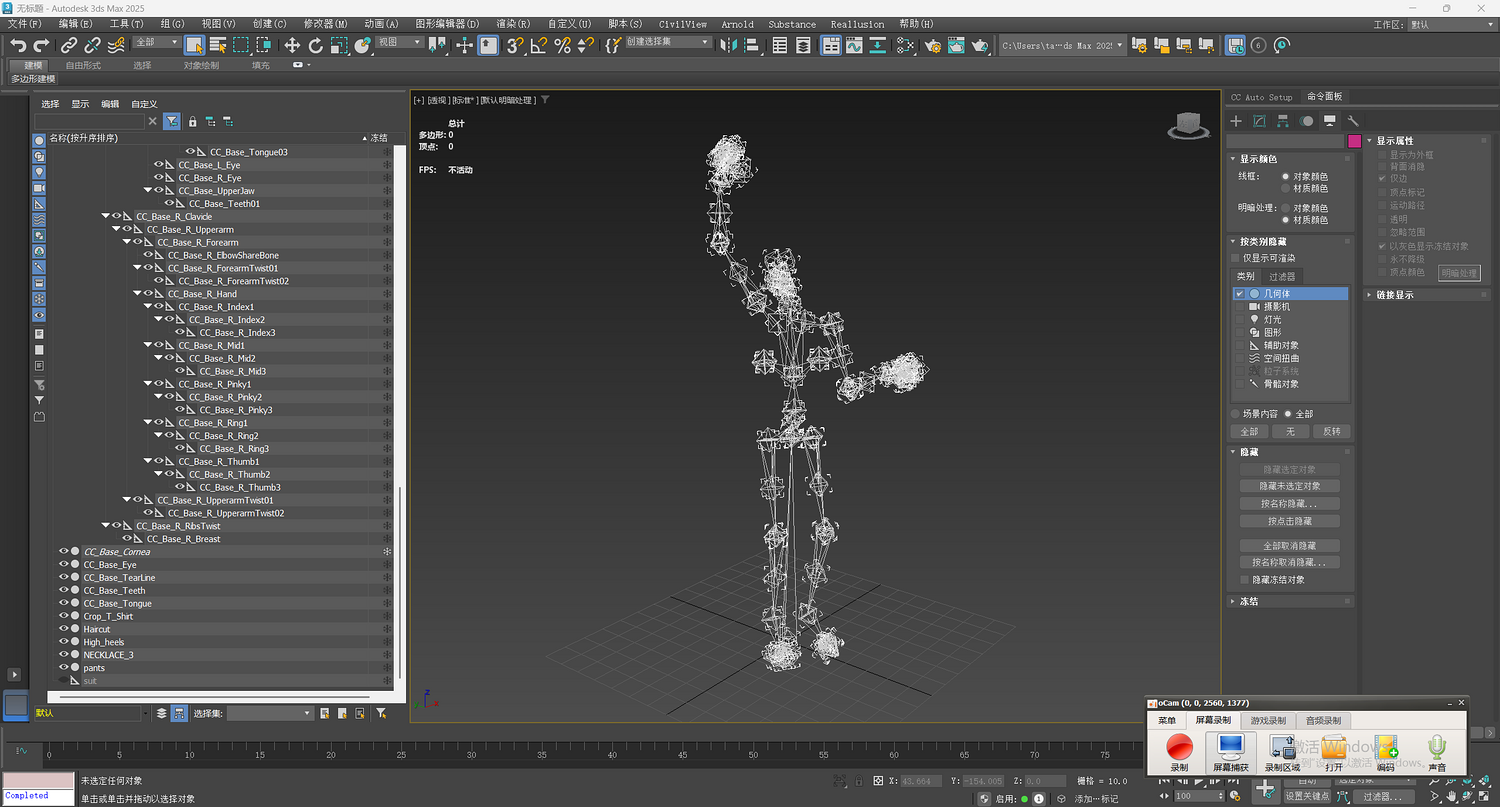Open the Motion tab circle icon
This screenshot has width=1500, height=807.
point(1306,121)
